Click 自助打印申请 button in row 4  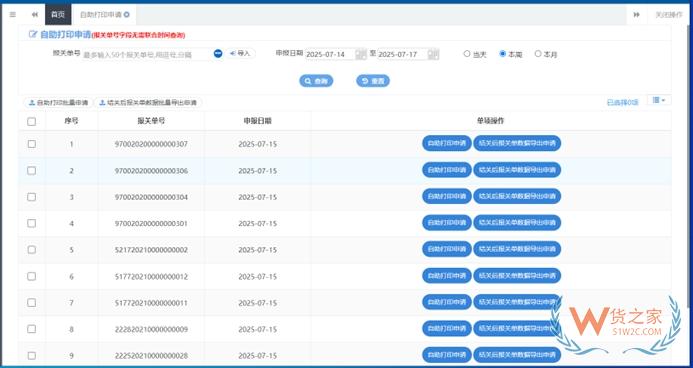coord(447,223)
